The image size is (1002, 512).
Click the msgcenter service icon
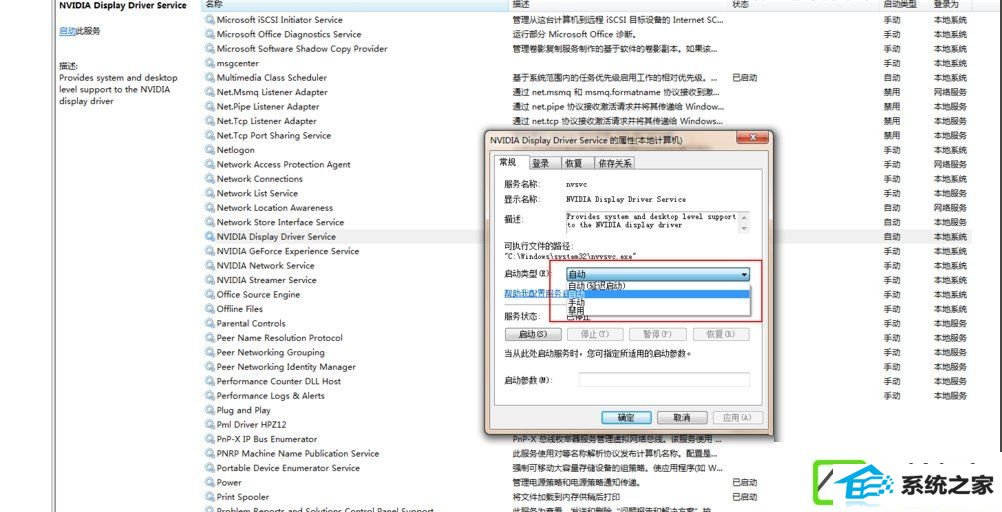click(x=210, y=63)
